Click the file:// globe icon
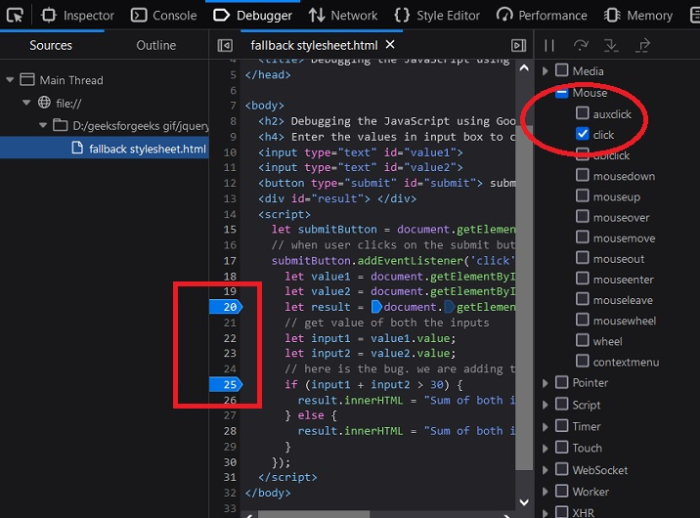Screen dimensions: 700x518 click(44, 102)
